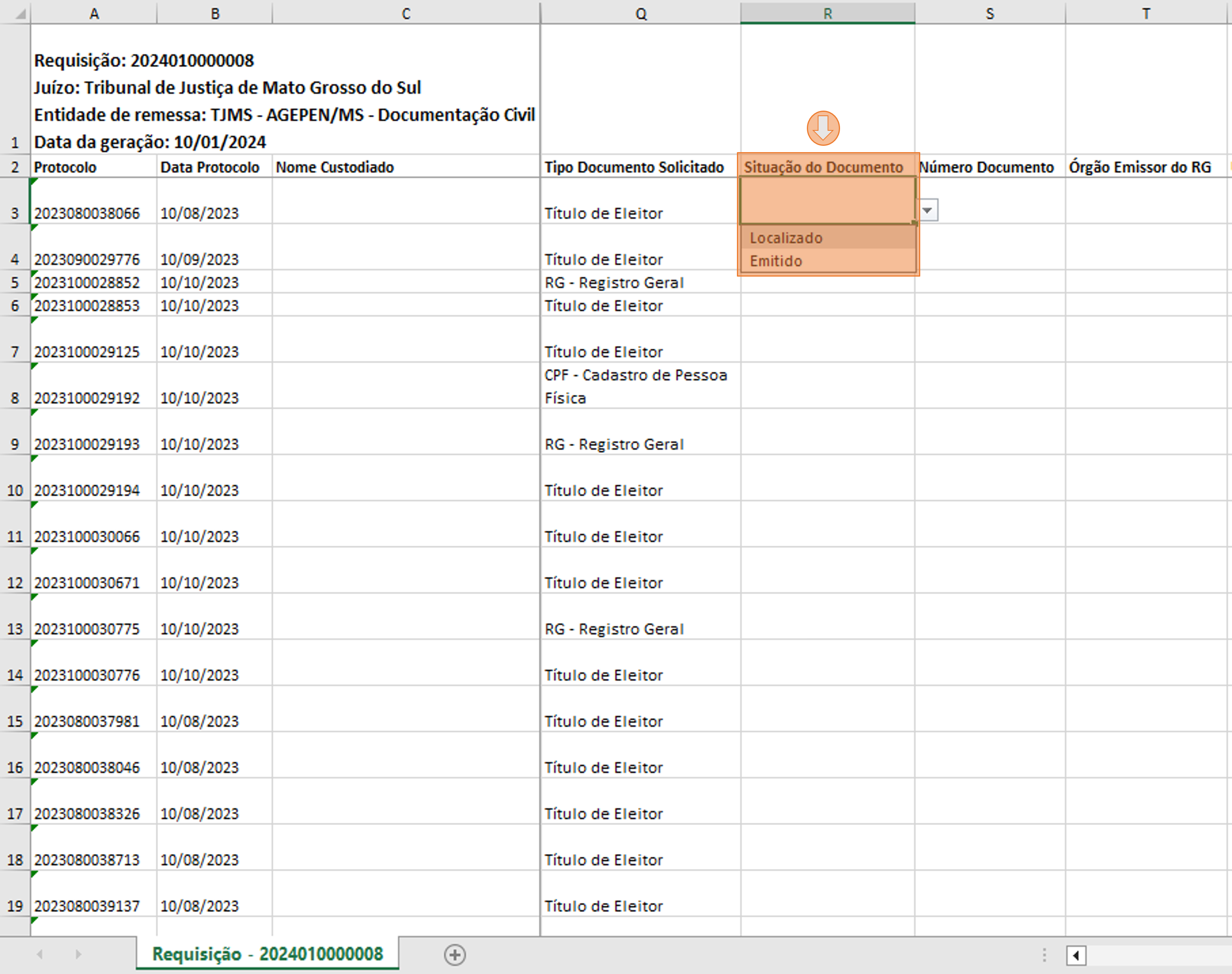Select protocol cell 2023100029193

pyautogui.click(x=94, y=432)
